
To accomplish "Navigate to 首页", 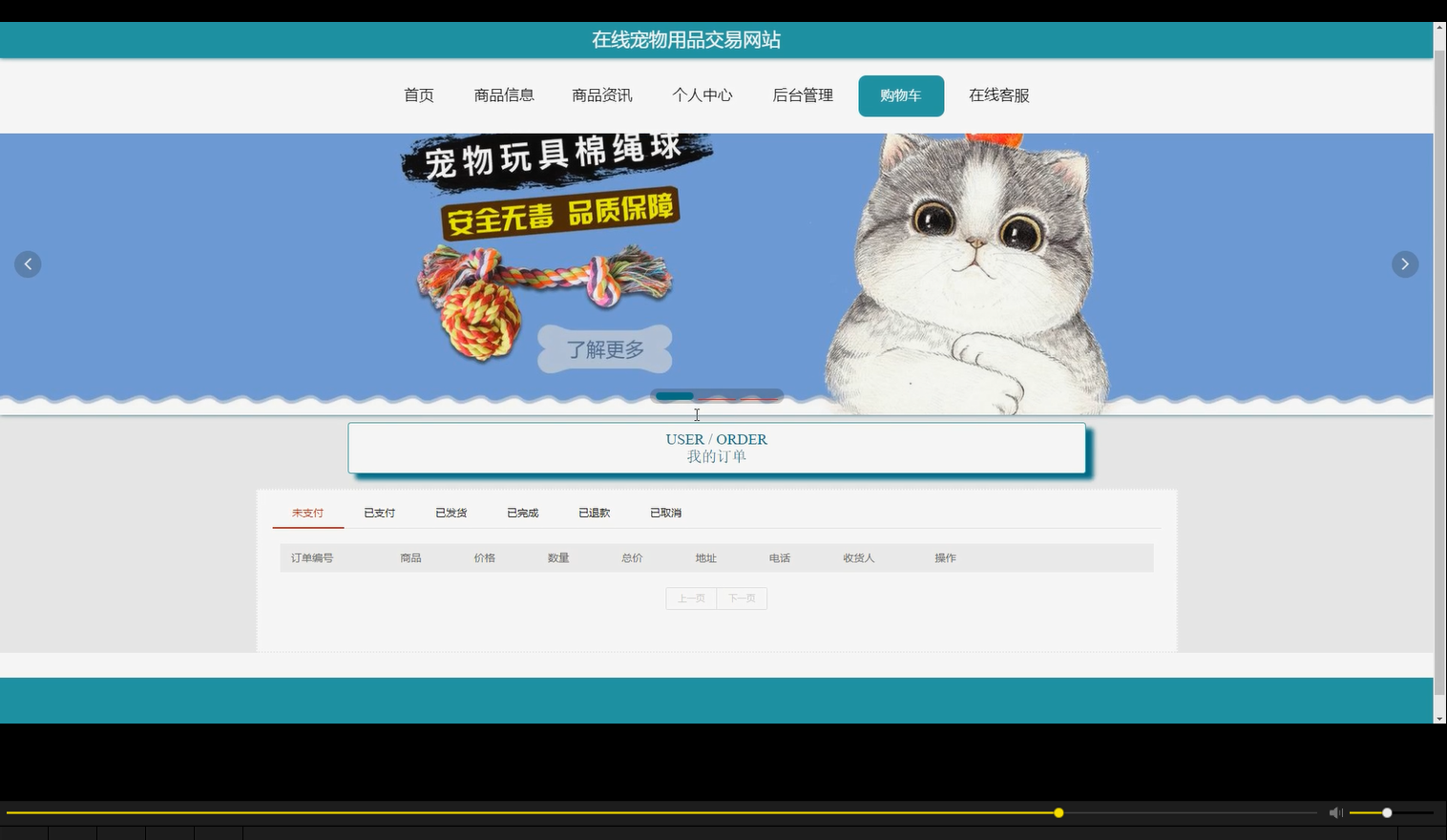I will [x=418, y=95].
